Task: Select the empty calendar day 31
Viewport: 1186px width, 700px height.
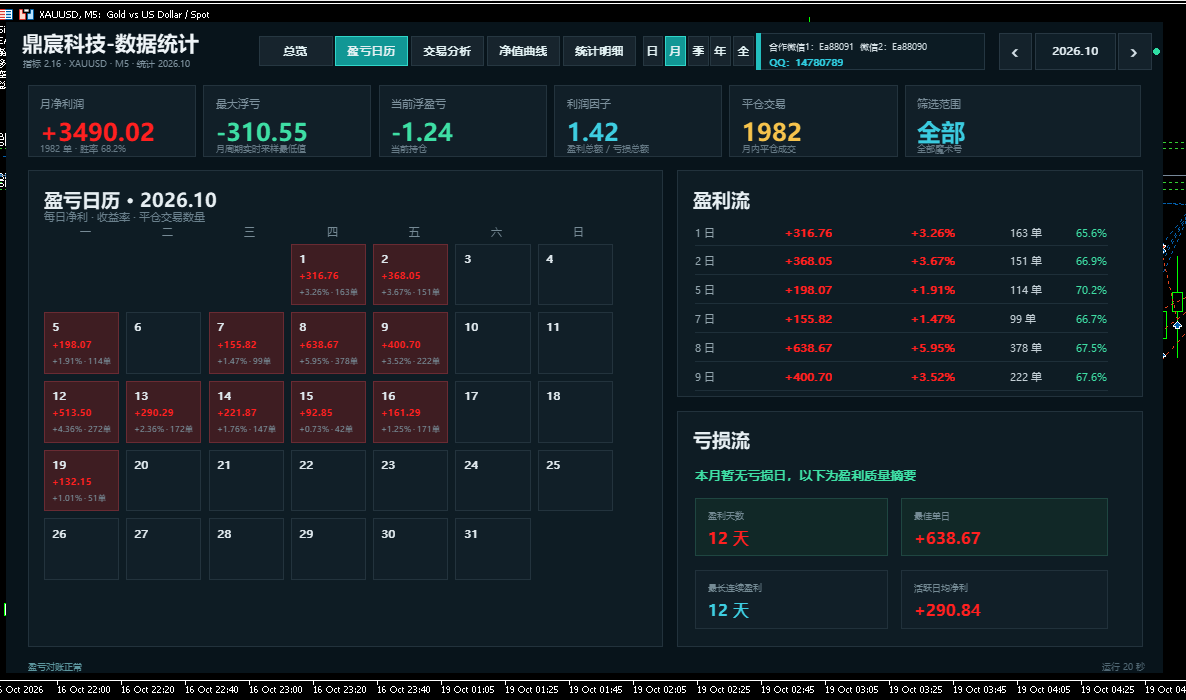Action: [x=493, y=549]
